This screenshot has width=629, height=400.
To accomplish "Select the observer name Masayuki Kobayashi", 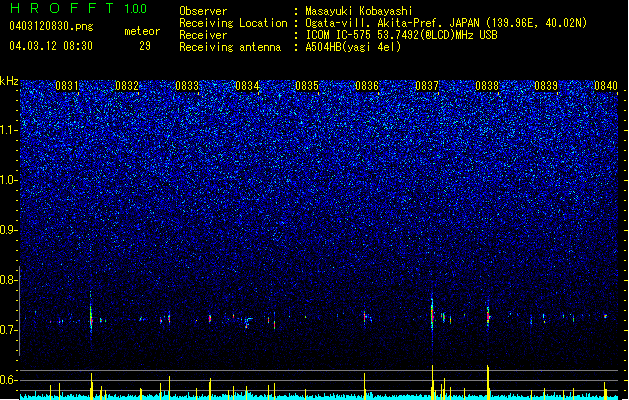I will click(359, 11).
